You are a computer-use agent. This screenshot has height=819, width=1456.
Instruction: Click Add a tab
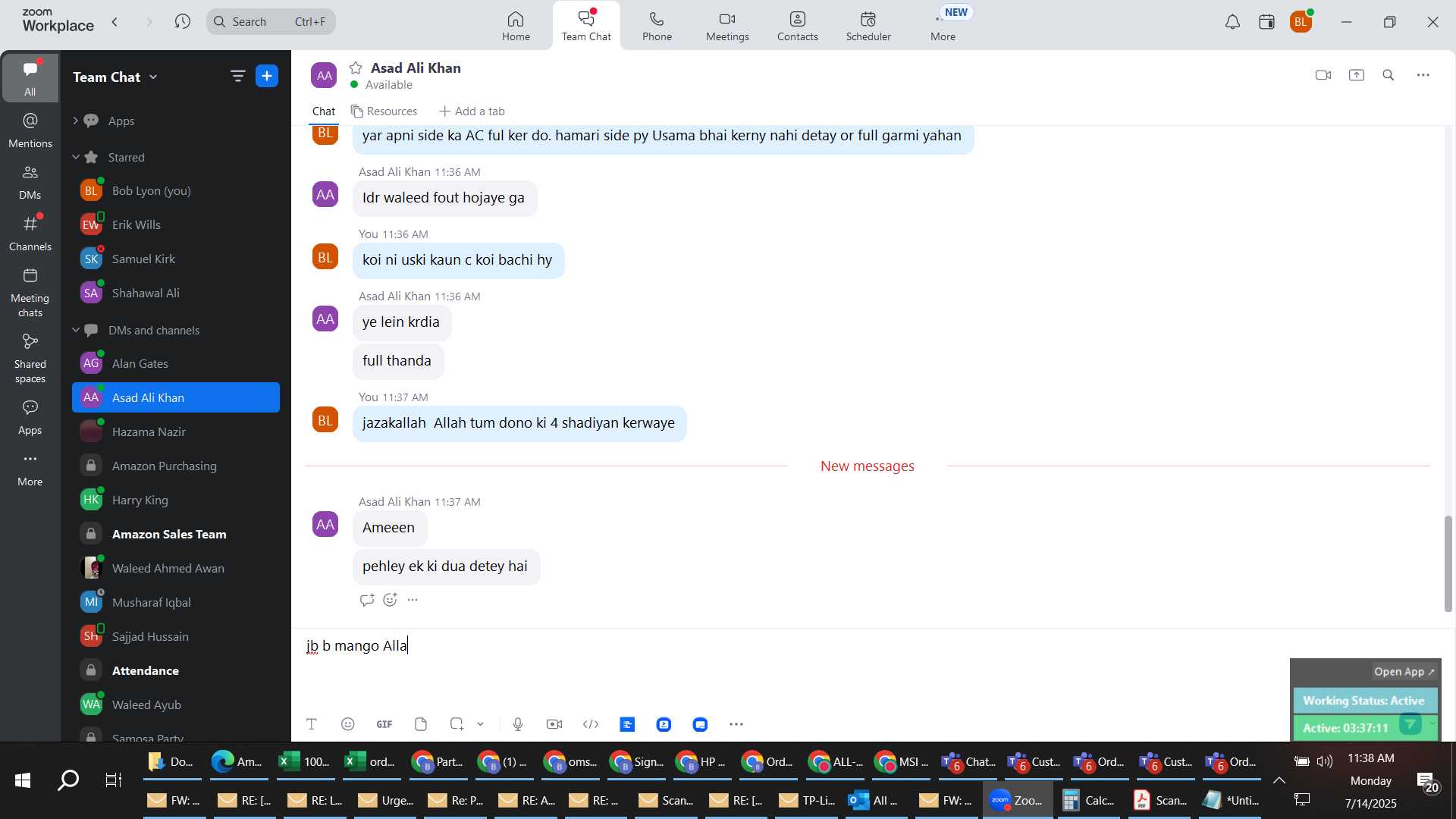tap(472, 111)
